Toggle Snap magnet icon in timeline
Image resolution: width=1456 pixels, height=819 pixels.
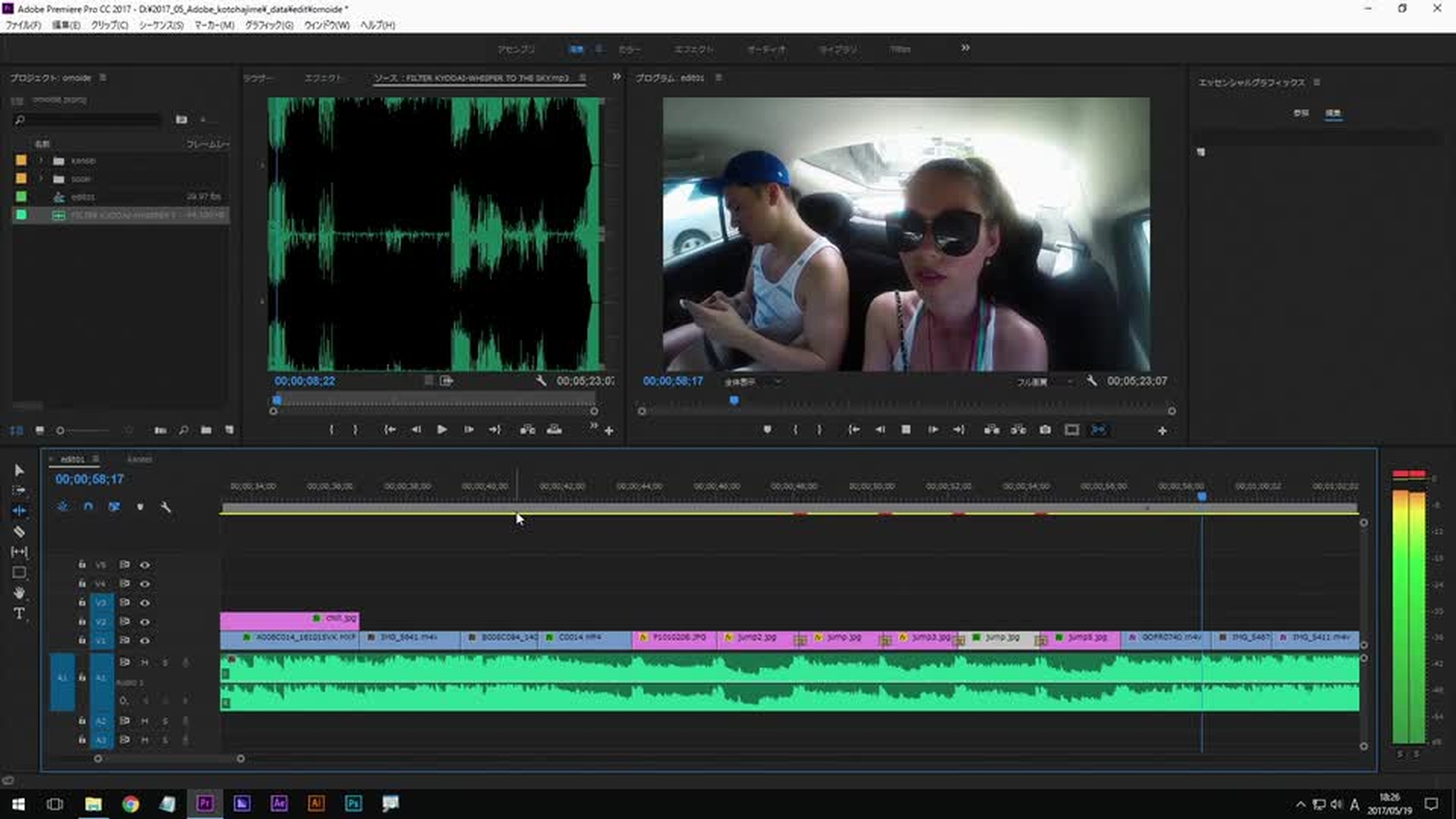88,507
